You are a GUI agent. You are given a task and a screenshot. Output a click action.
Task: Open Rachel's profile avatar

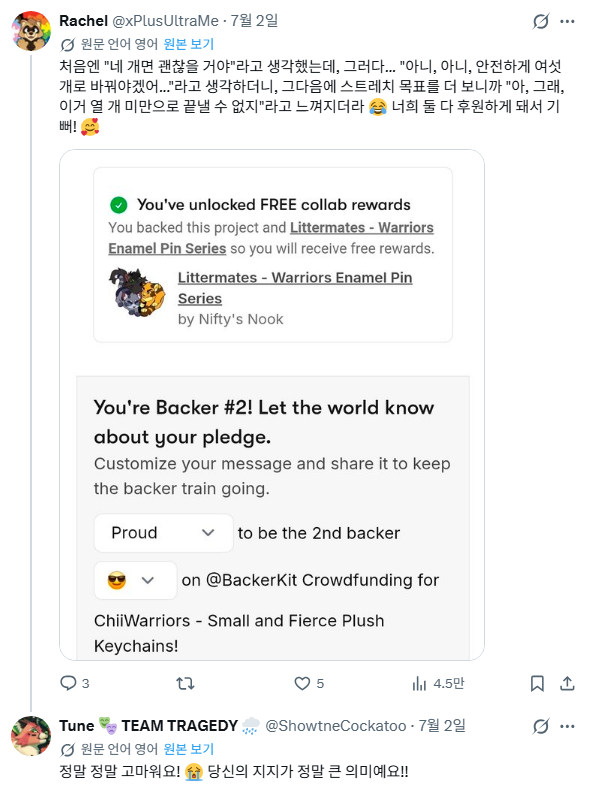(31, 31)
